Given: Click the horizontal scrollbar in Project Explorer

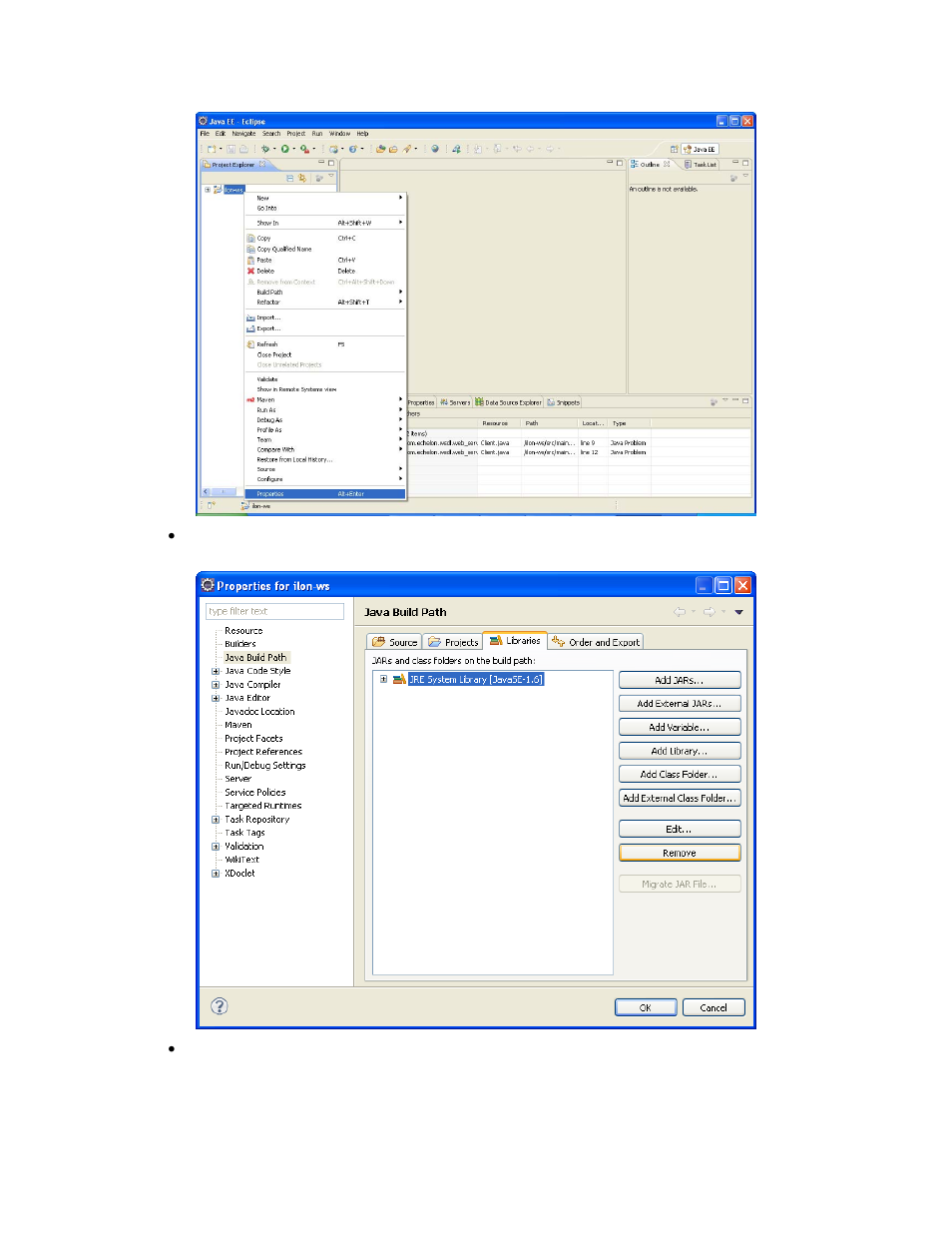Looking at the screenshot, I should click(222, 491).
